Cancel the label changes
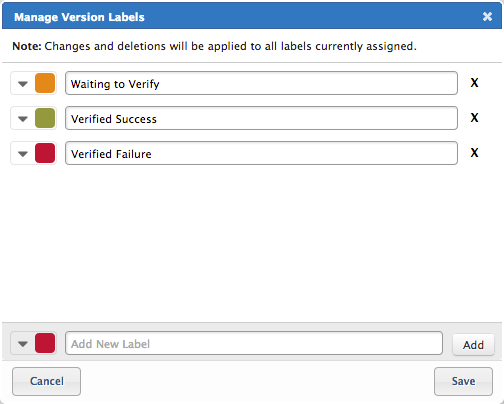The image size is (504, 404). click(x=46, y=381)
